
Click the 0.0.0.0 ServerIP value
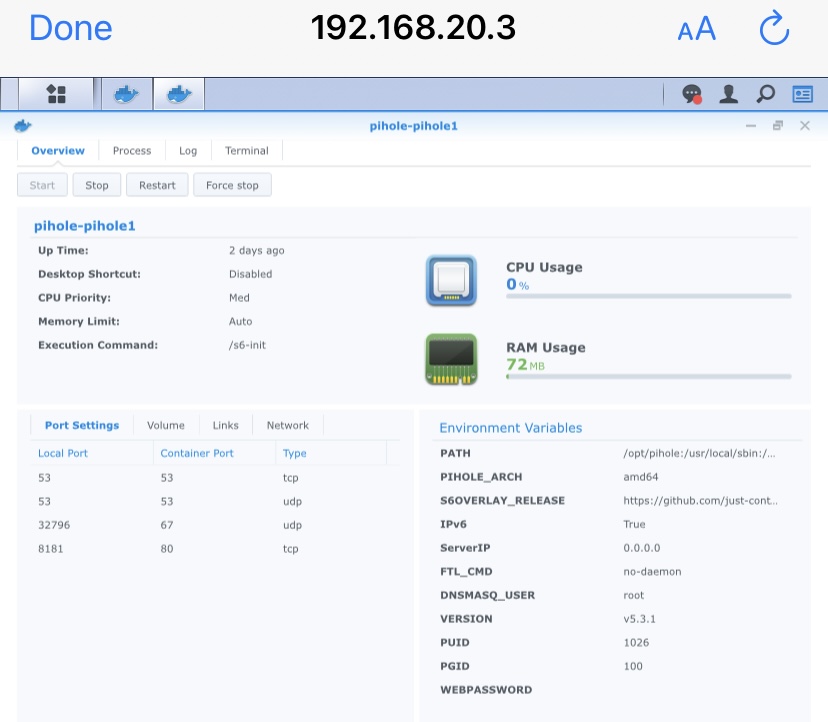click(642, 548)
